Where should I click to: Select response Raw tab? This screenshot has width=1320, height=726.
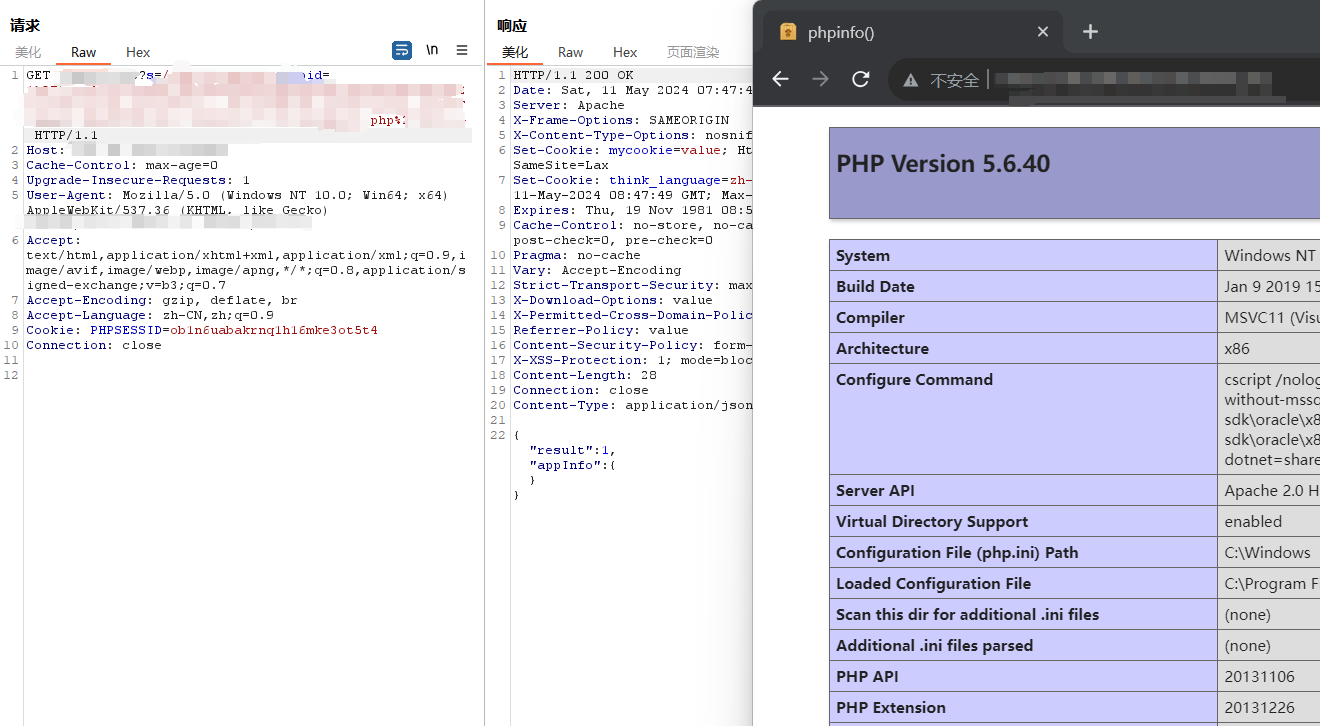(571, 52)
